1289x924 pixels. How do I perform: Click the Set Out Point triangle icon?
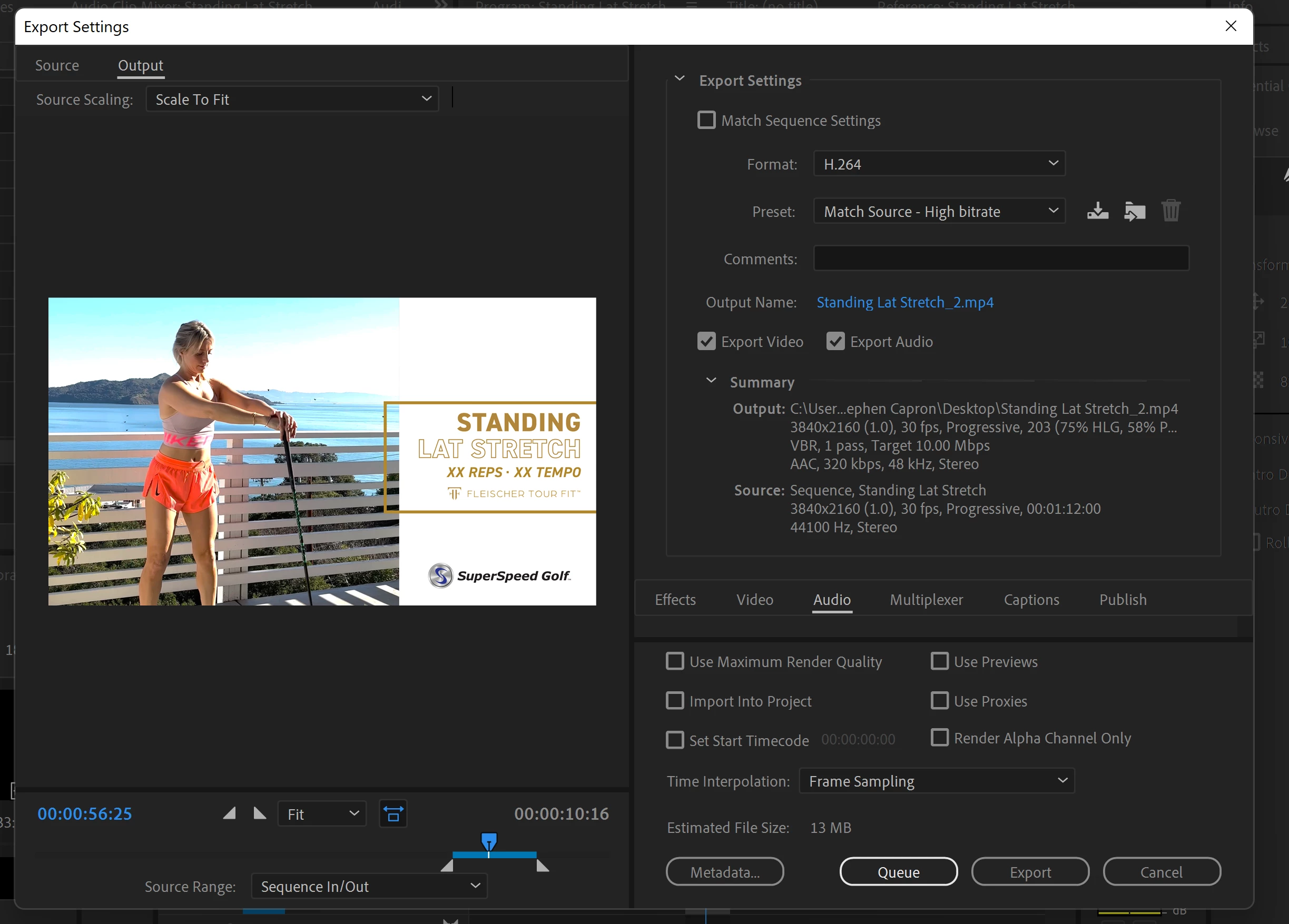point(260,813)
